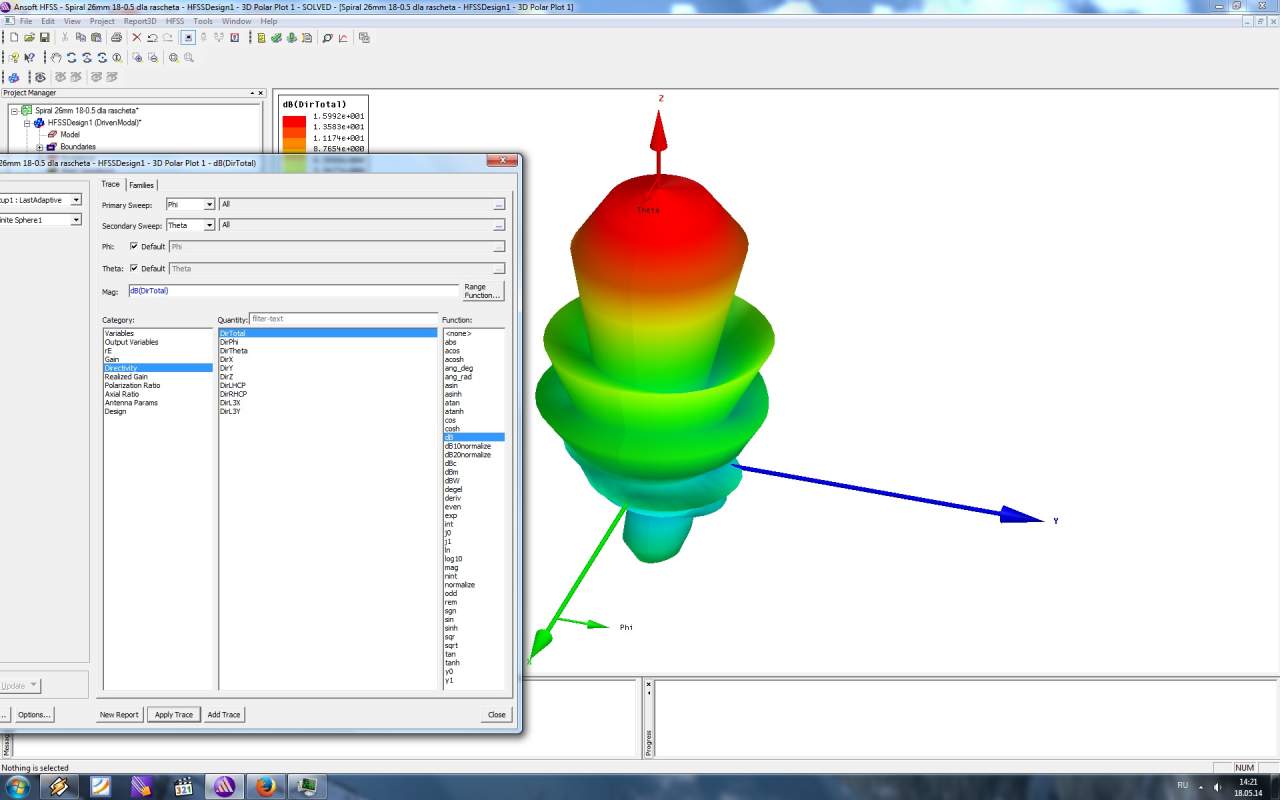Screen dimensions: 1280x800
Task: Collapse the HFSSDesign1 tree node
Action: 27,123
